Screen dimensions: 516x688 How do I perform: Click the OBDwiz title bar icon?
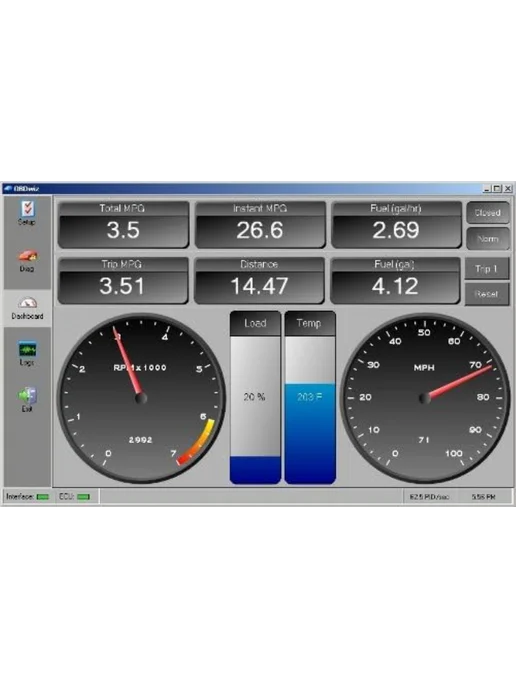pyautogui.click(x=7, y=189)
